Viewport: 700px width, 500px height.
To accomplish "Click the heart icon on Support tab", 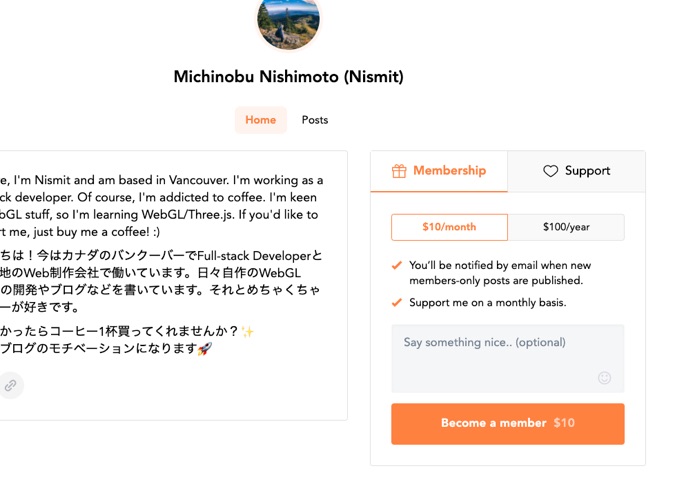I will tap(550, 171).
